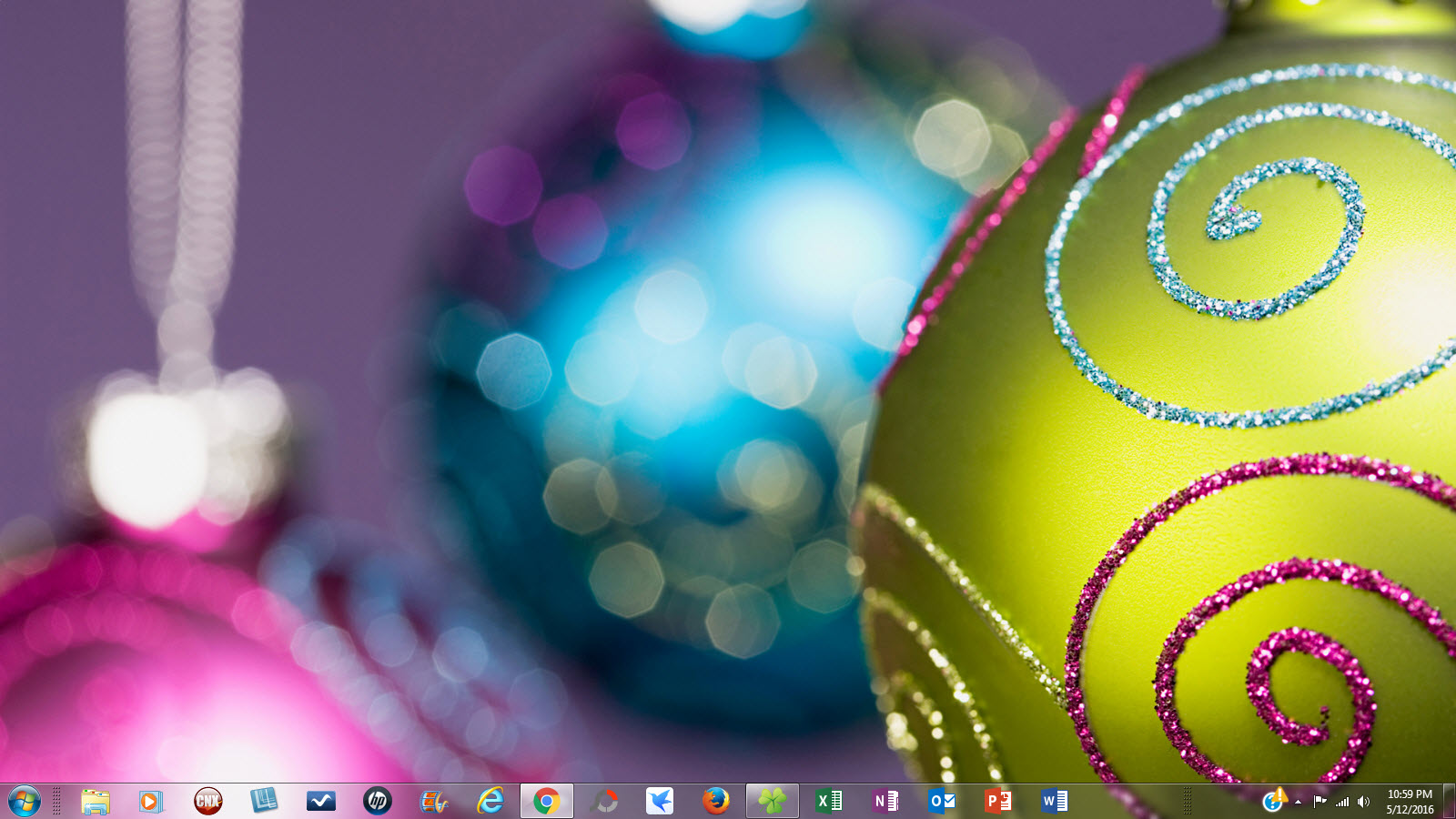
Task: Launch Microsoft PowerPoint
Action: pyautogui.click(x=998, y=802)
